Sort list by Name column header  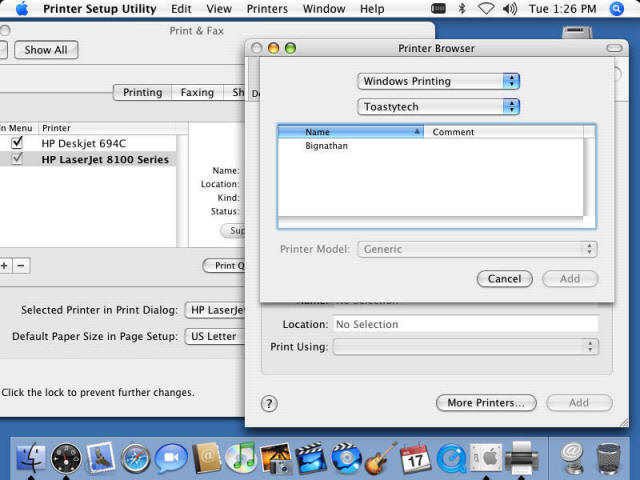coord(350,132)
